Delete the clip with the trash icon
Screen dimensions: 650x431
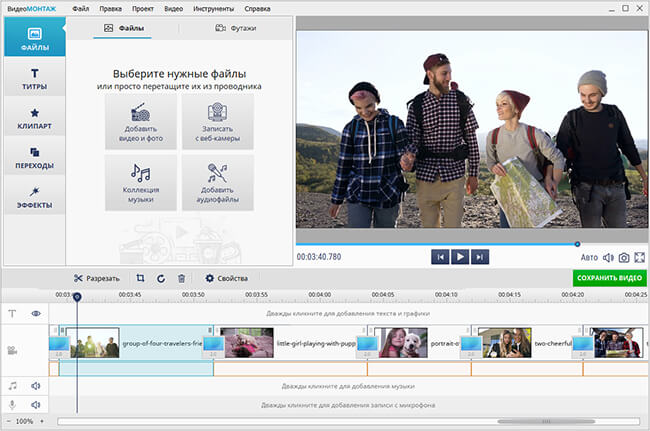click(x=181, y=278)
